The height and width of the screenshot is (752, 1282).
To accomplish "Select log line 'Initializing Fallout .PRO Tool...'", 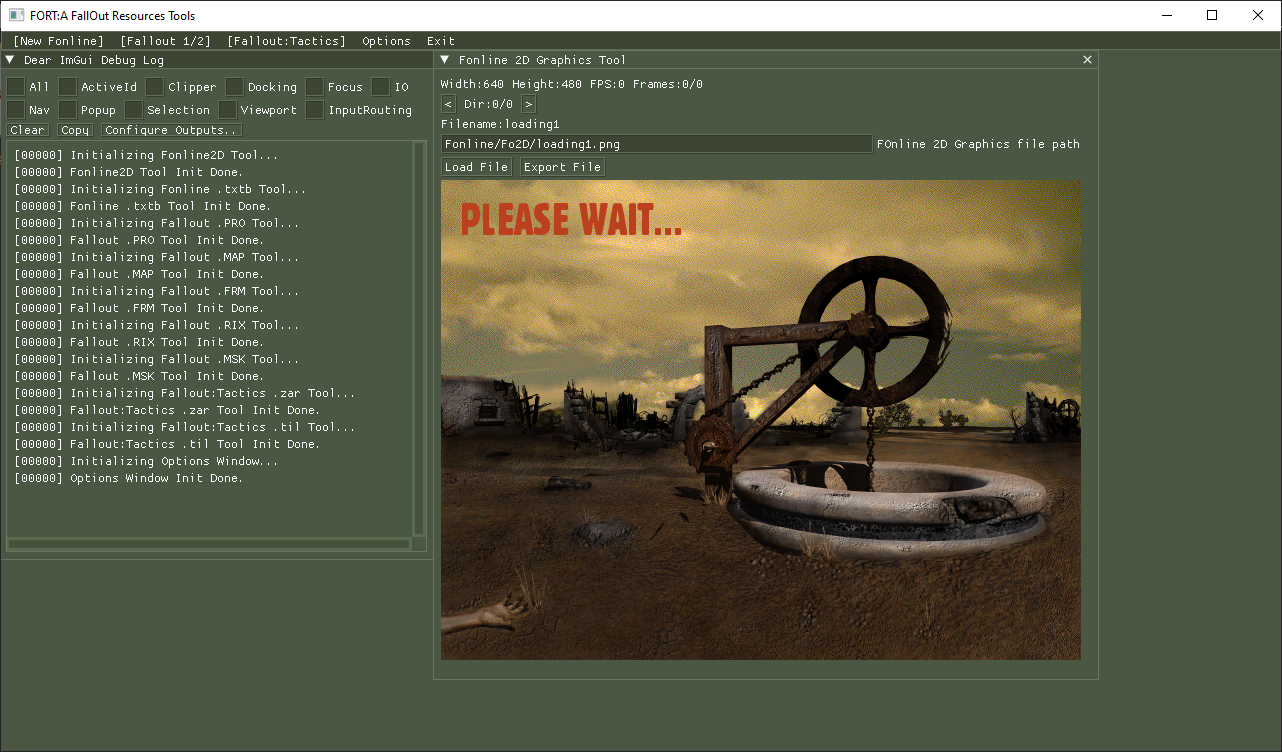I will 157,223.
